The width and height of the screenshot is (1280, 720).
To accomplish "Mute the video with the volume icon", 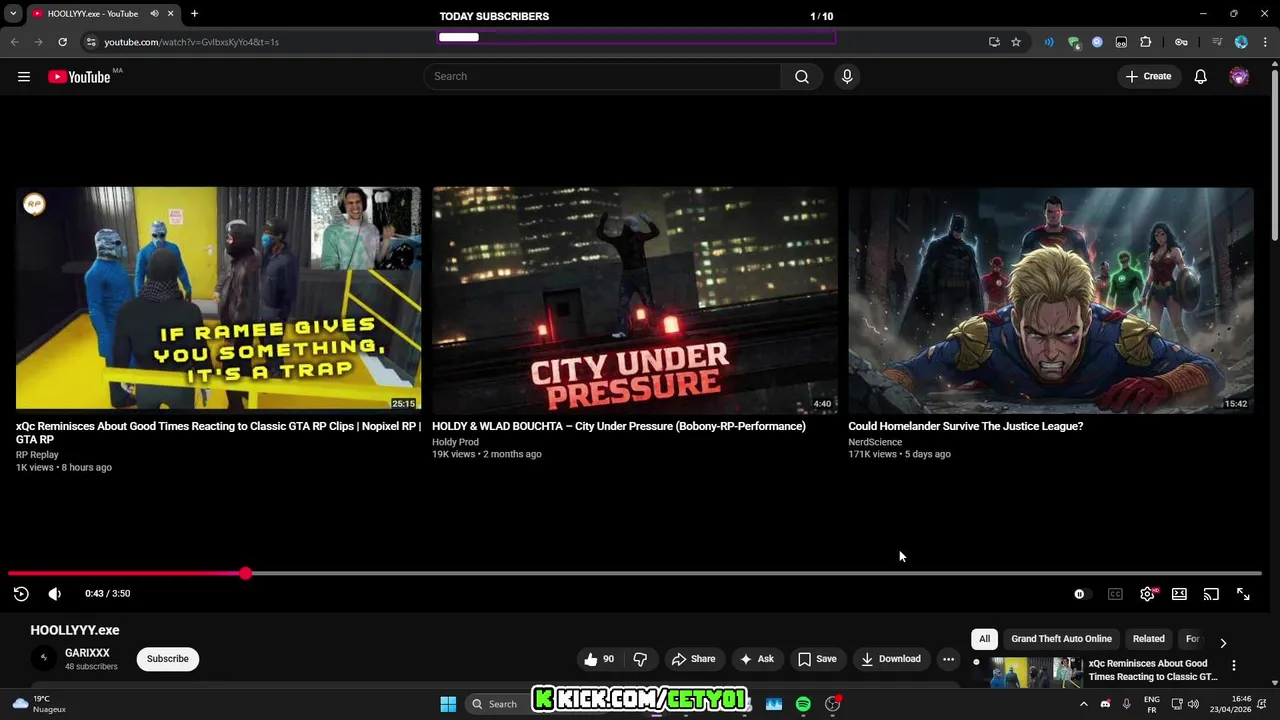I will coord(55,594).
